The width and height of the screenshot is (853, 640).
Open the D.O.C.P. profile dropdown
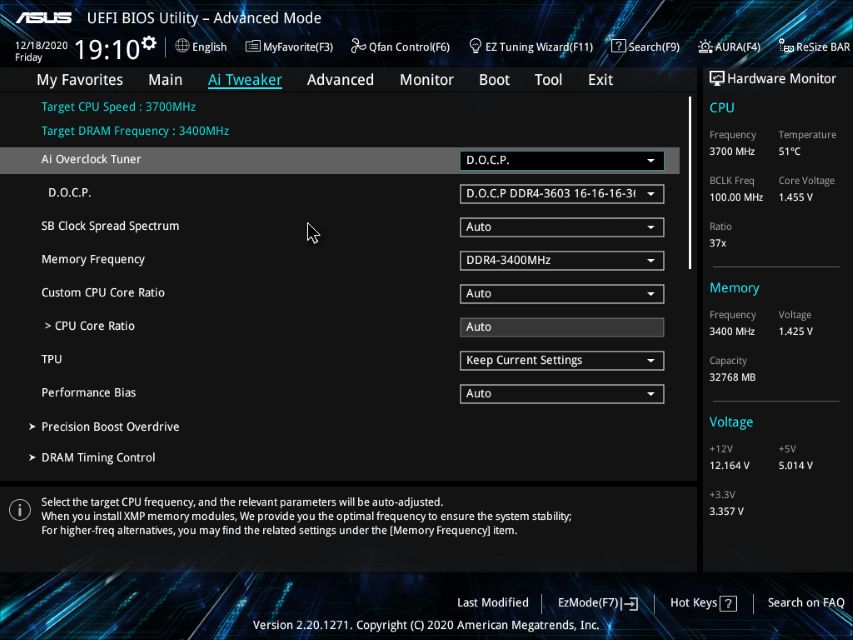562,194
